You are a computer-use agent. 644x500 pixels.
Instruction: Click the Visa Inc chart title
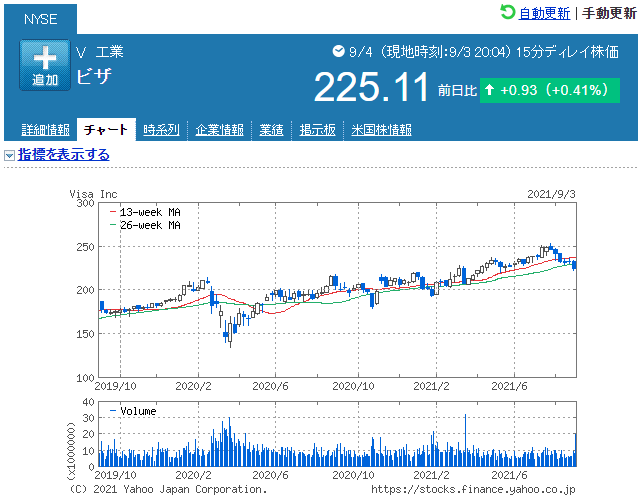click(x=93, y=194)
